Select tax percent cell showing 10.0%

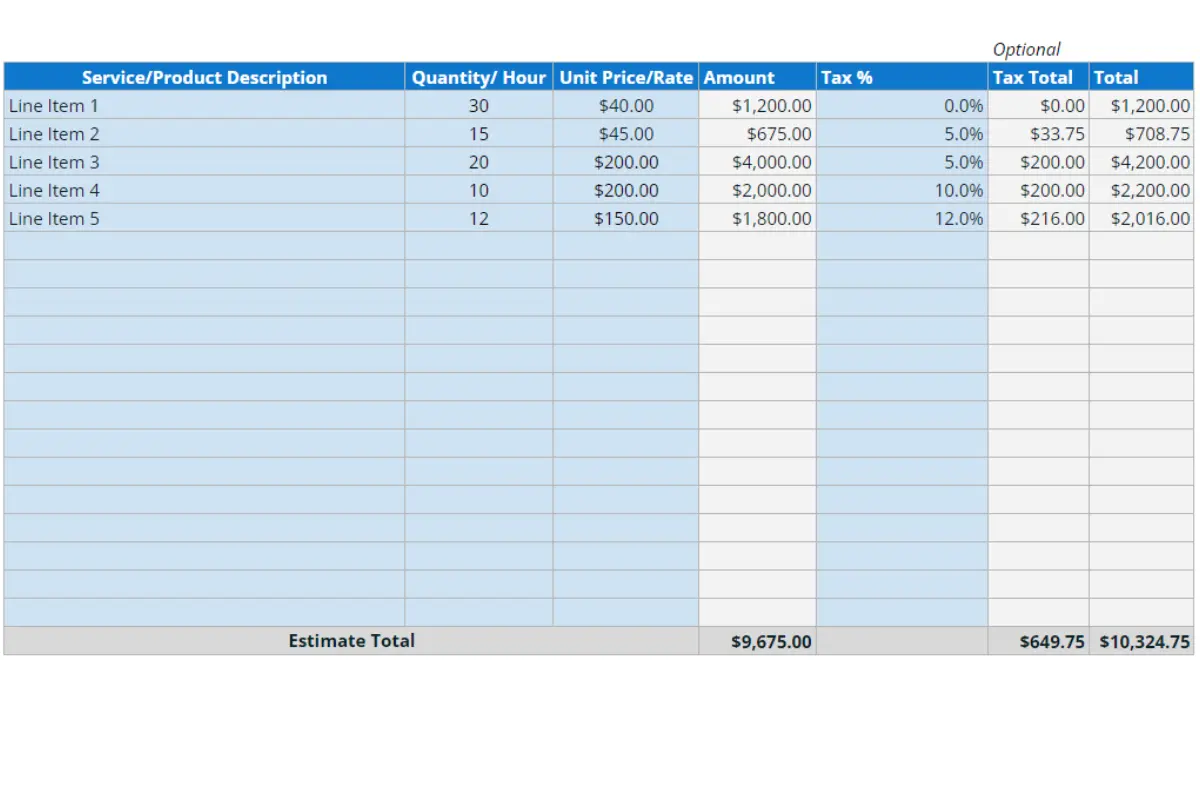(x=902, y=190)
